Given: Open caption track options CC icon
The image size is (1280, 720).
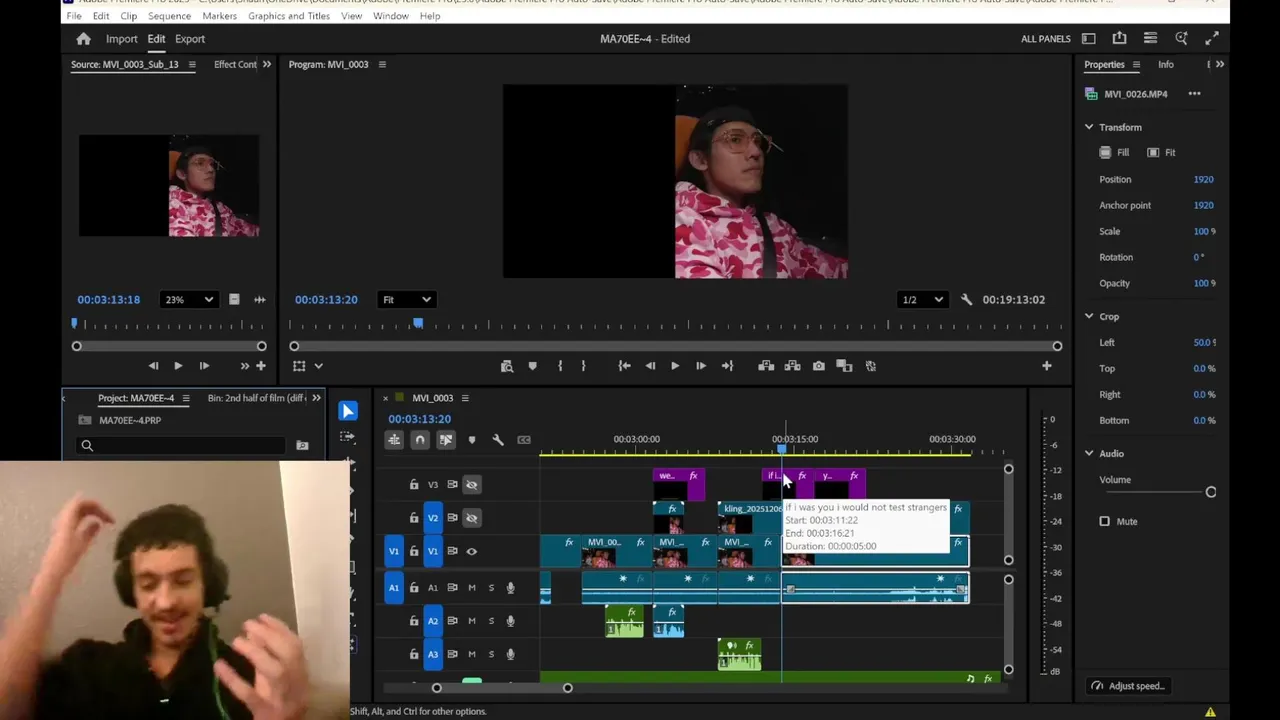Looking at the screenshot, I should [x=524, y=440].
